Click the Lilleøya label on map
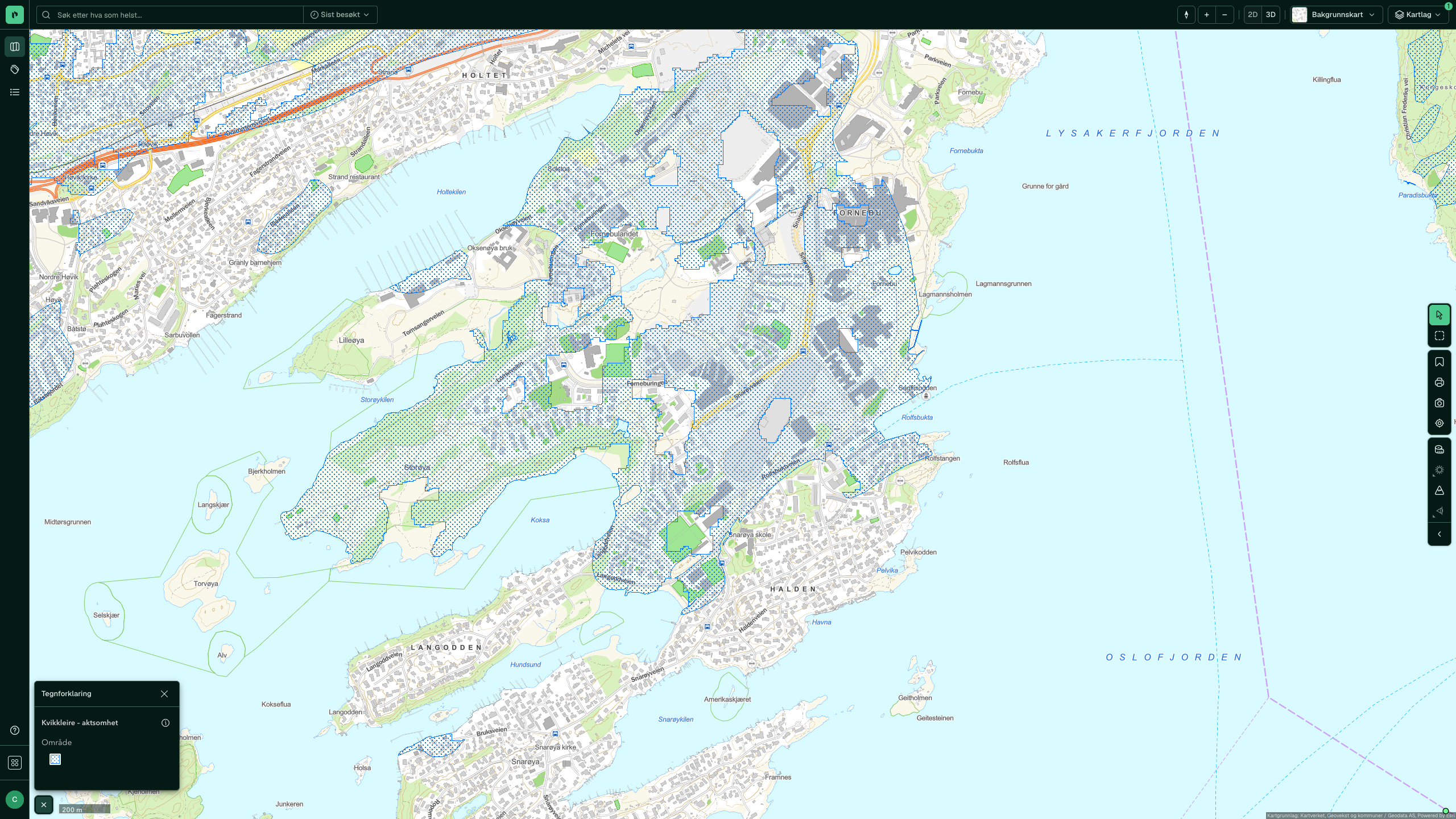The width and height of the screenshot is (1456, 819). [x=351, y=341]
